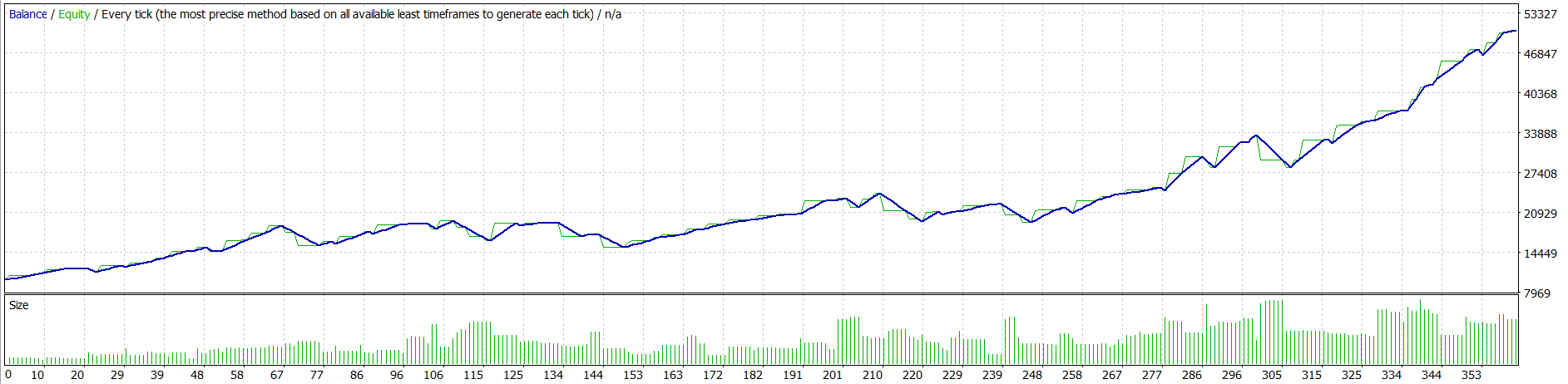Click x-axis label 210
The image size is (1568, 384).
(x=873, y=375)
